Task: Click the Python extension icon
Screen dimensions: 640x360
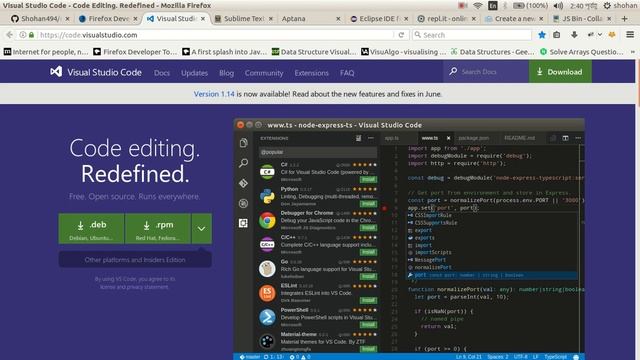Action: 267,196
